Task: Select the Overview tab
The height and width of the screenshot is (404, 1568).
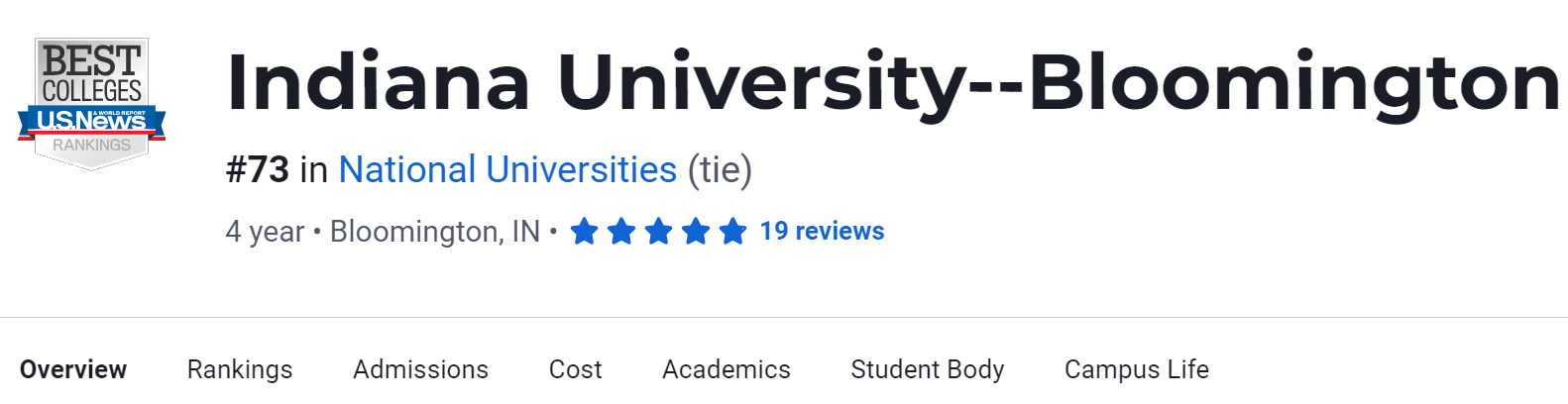Action: click(73, 369)
